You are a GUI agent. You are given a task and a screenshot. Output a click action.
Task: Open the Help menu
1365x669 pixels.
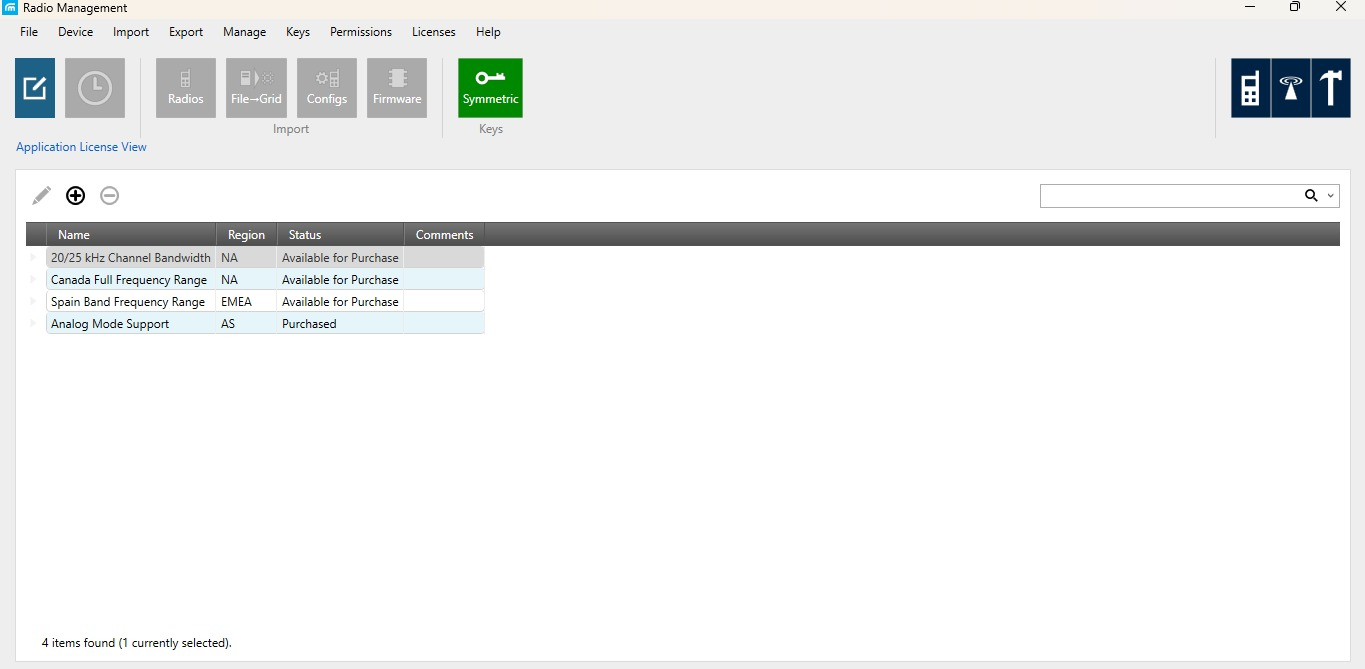(x=488, y=32)
